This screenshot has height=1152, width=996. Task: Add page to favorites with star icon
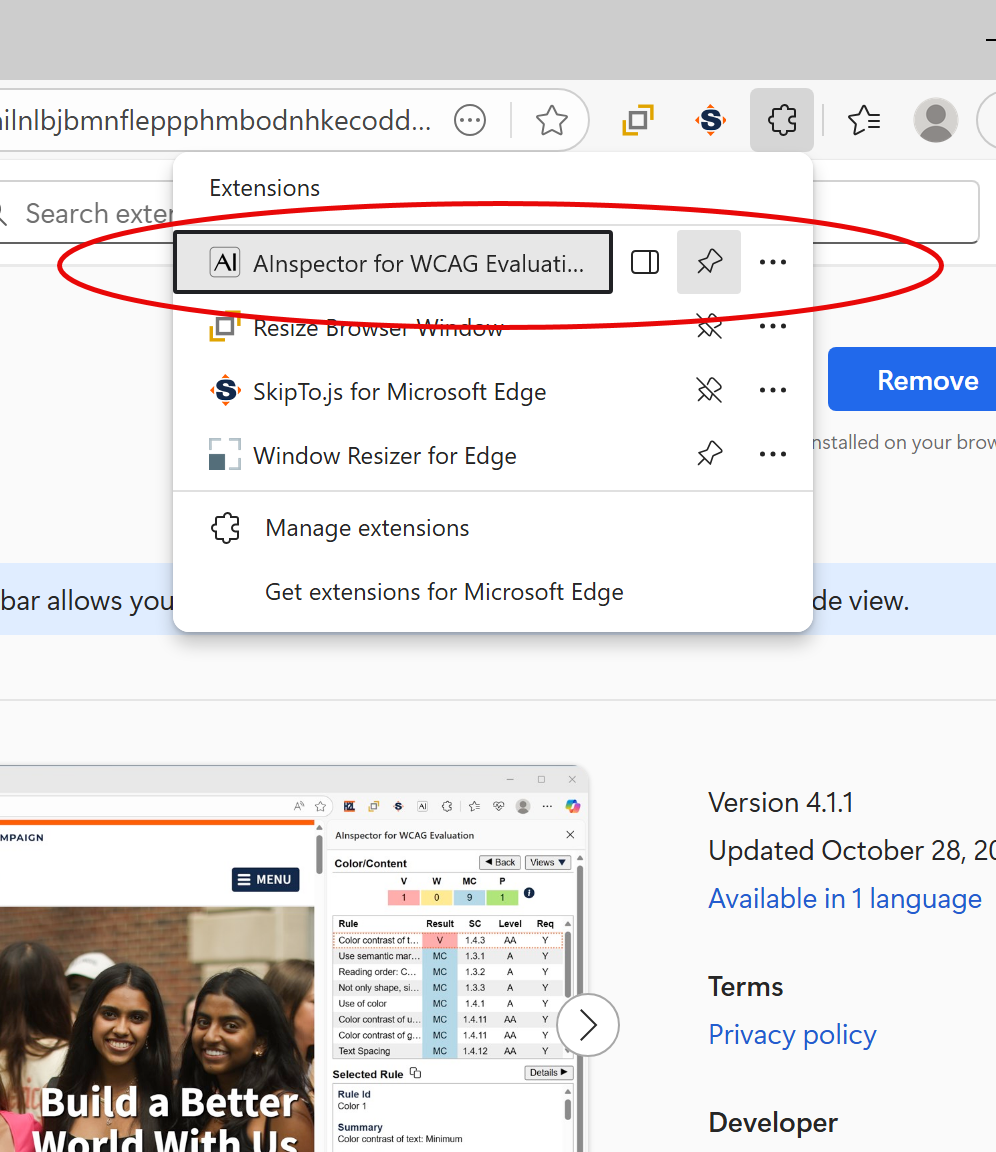[551, 121]
